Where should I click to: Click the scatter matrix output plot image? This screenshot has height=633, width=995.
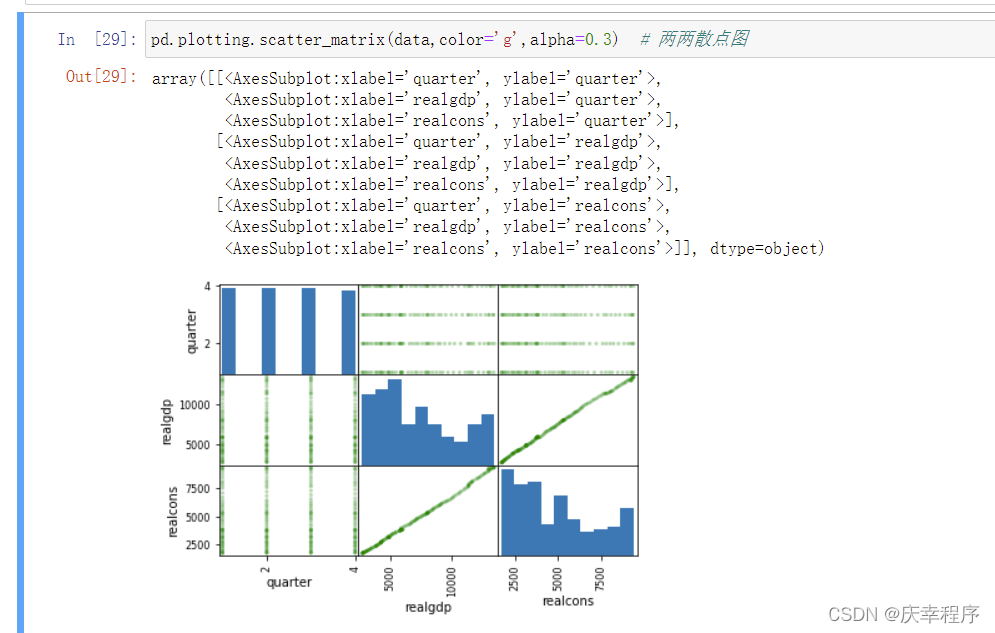point(399,448)
